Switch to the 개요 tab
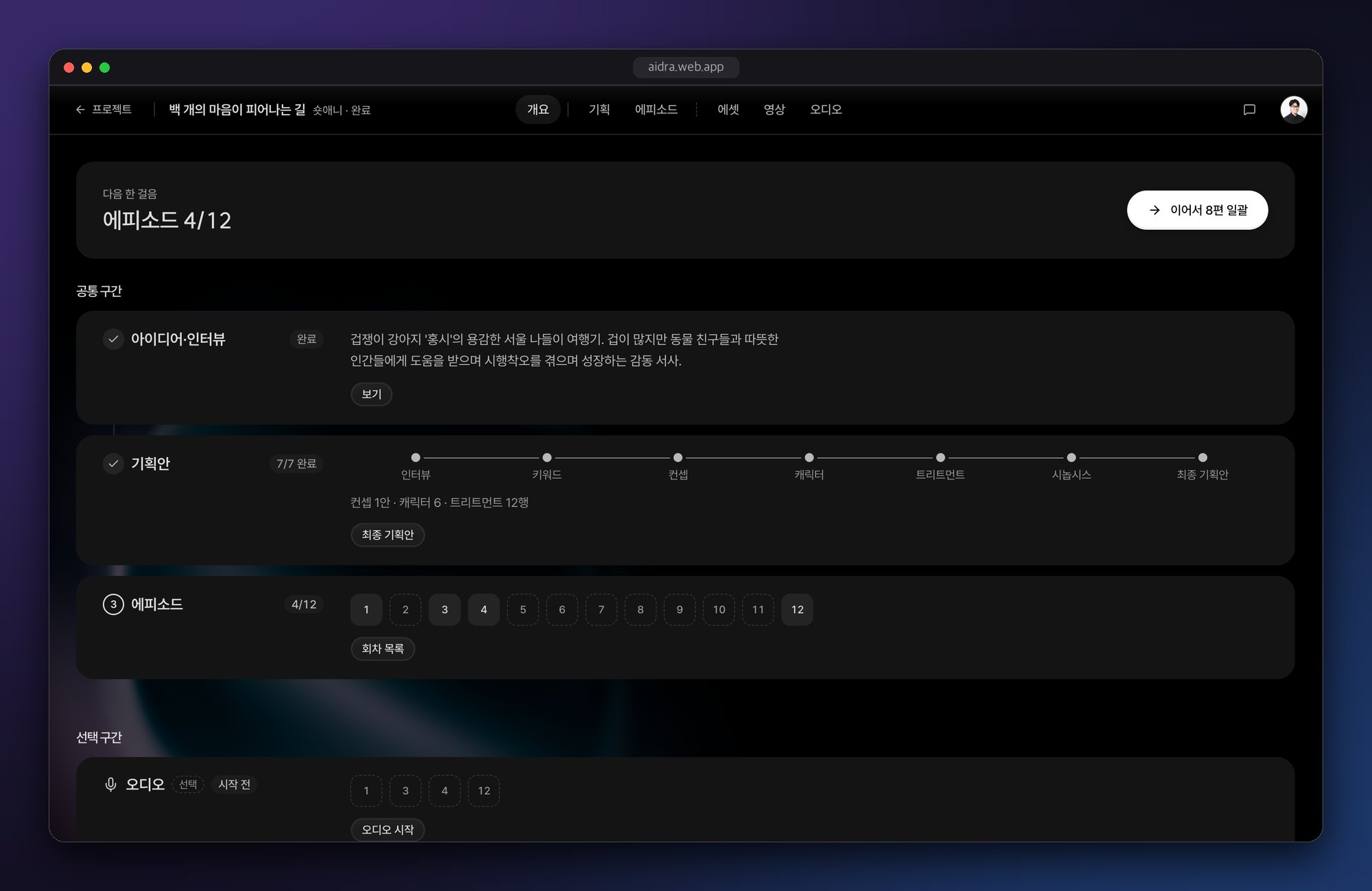 [x=538, y=110]
